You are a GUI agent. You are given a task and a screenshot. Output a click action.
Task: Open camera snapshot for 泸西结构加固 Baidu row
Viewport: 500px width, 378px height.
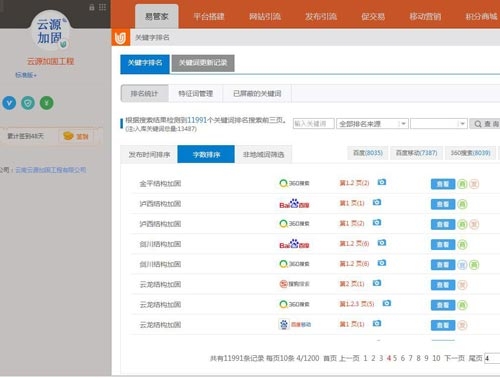tap(377, 202)
